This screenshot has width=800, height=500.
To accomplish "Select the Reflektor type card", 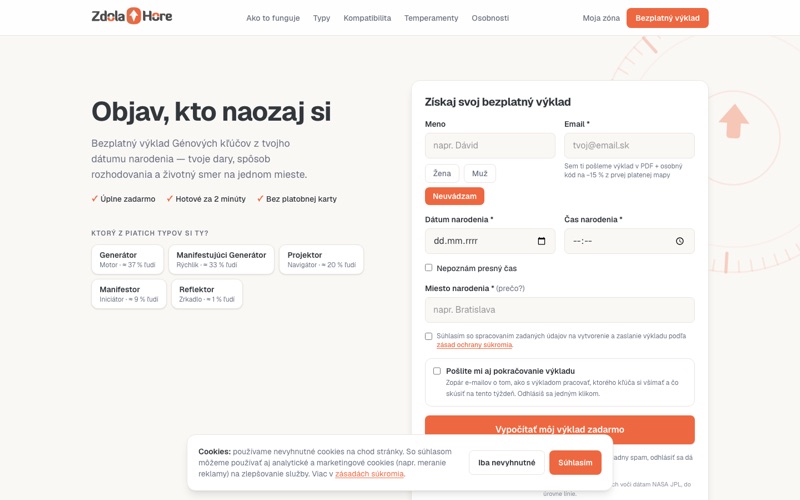I will 207,294.
